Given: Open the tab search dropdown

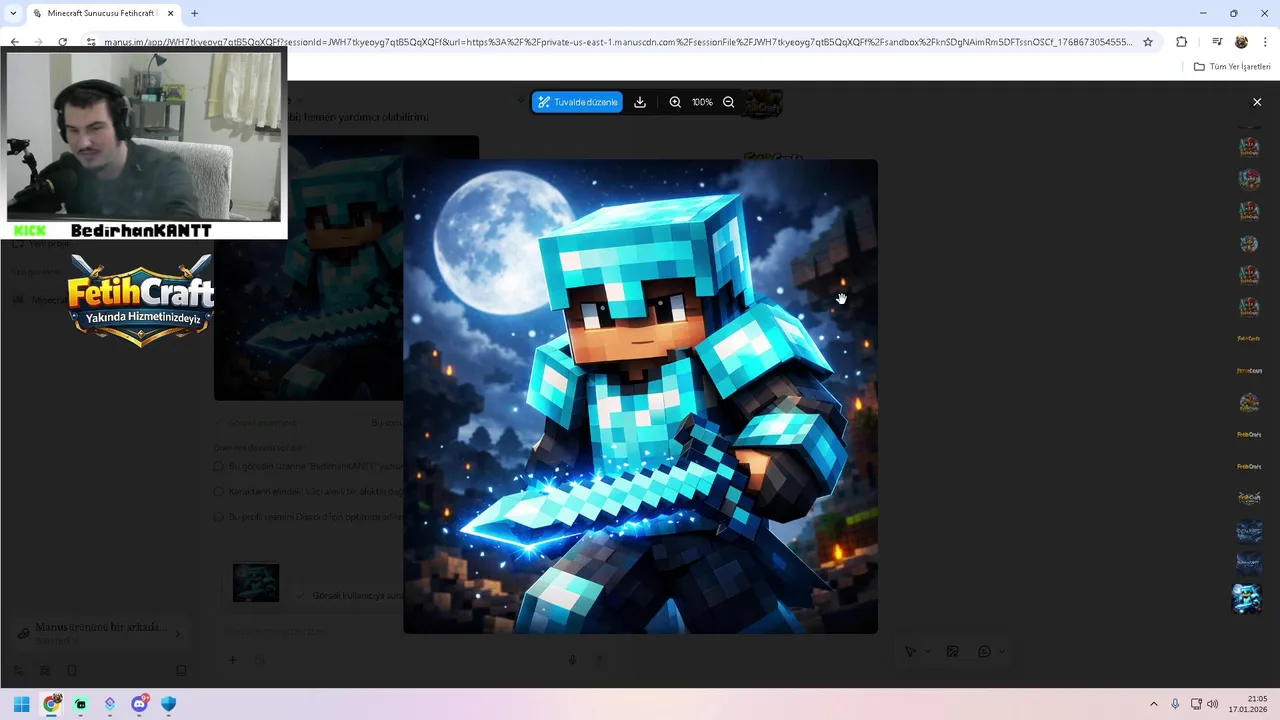Looking at the screenshot, I should [12, 13].
